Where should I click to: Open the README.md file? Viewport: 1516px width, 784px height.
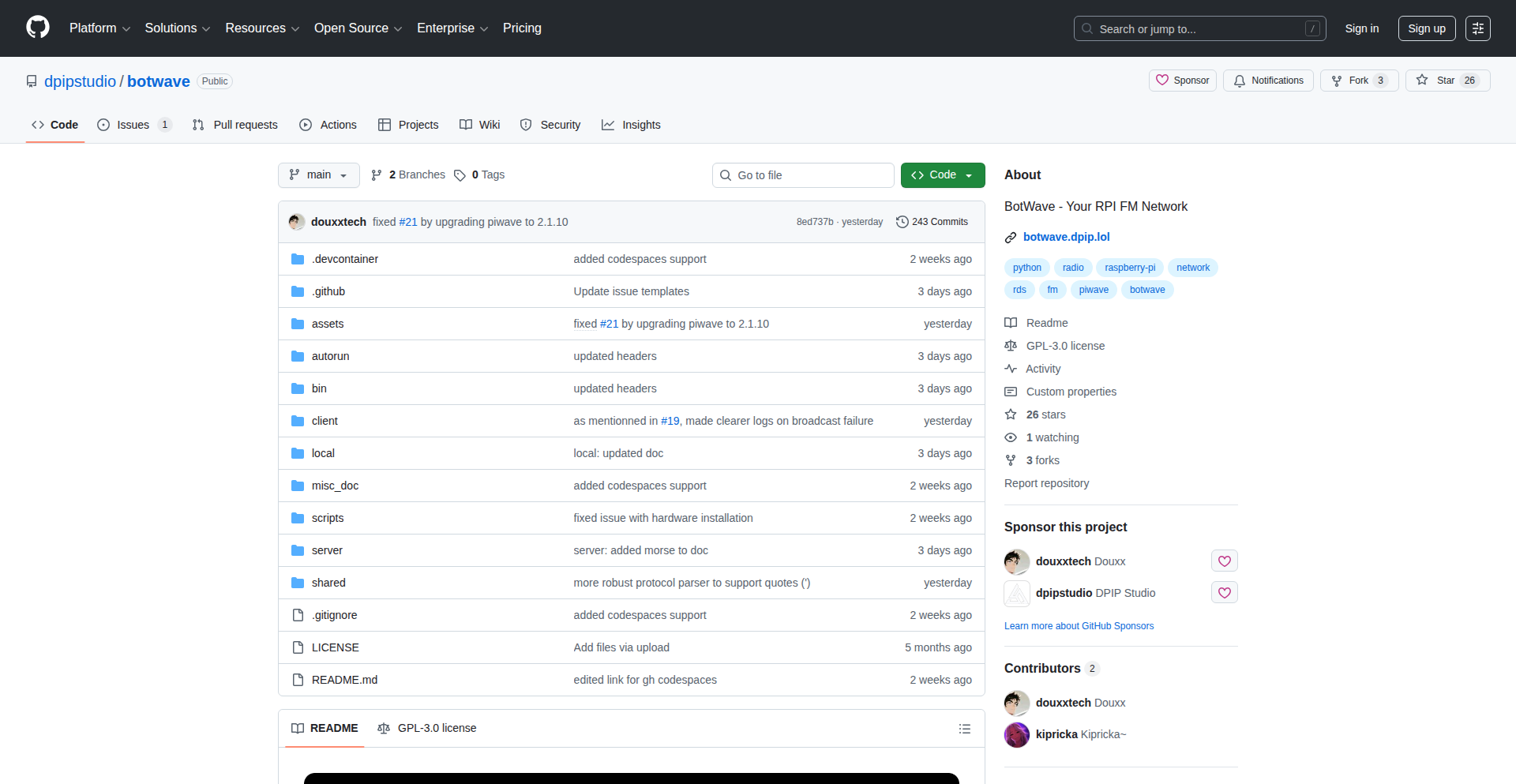(344, 680)
